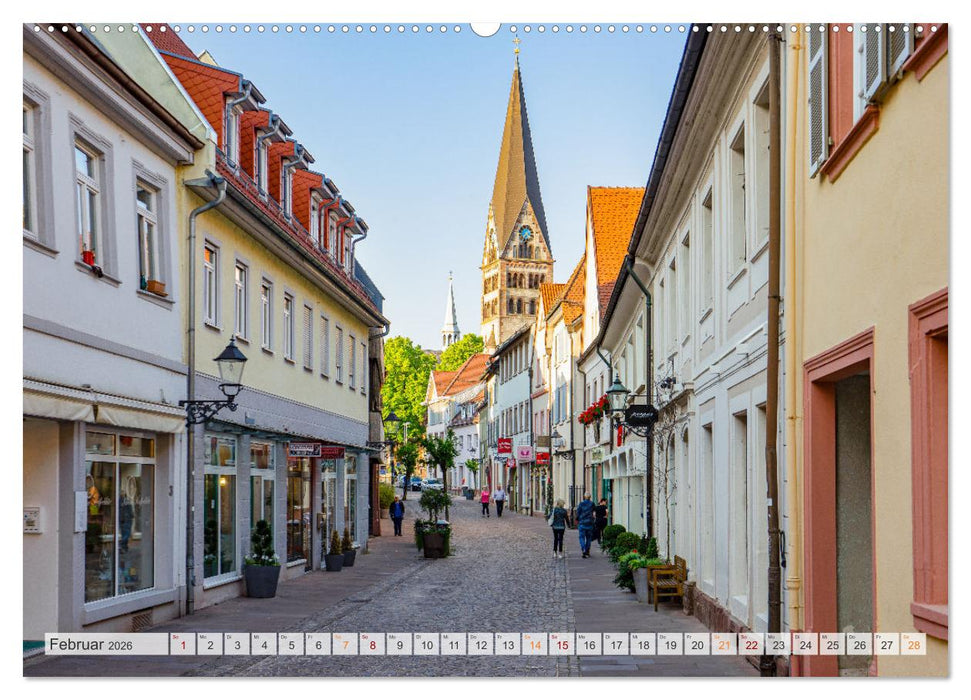971x700 pixels.
Task: Select the final date 28 of February
Action: click(x=913, y=647)
